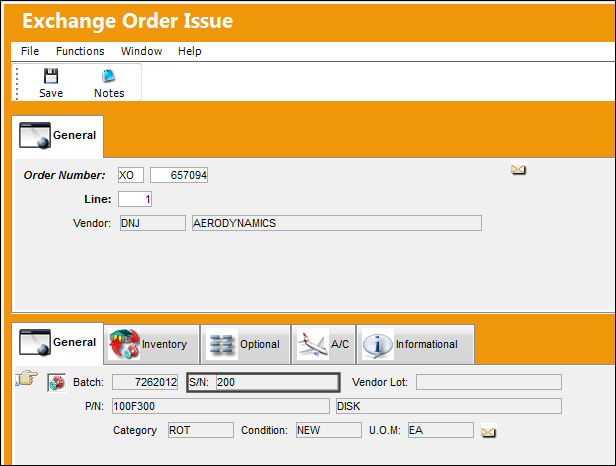Click the U.O.M field EA
Viewport: 616px width, 466px height.
coord(440,430)
